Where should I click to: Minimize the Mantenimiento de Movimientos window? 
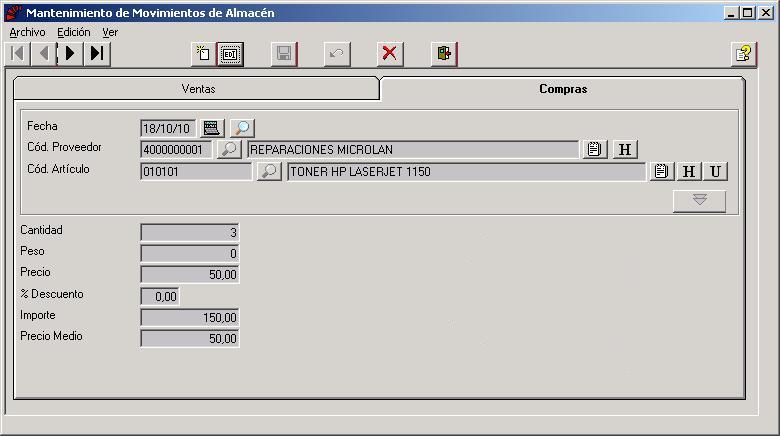(x=731, y=13)
